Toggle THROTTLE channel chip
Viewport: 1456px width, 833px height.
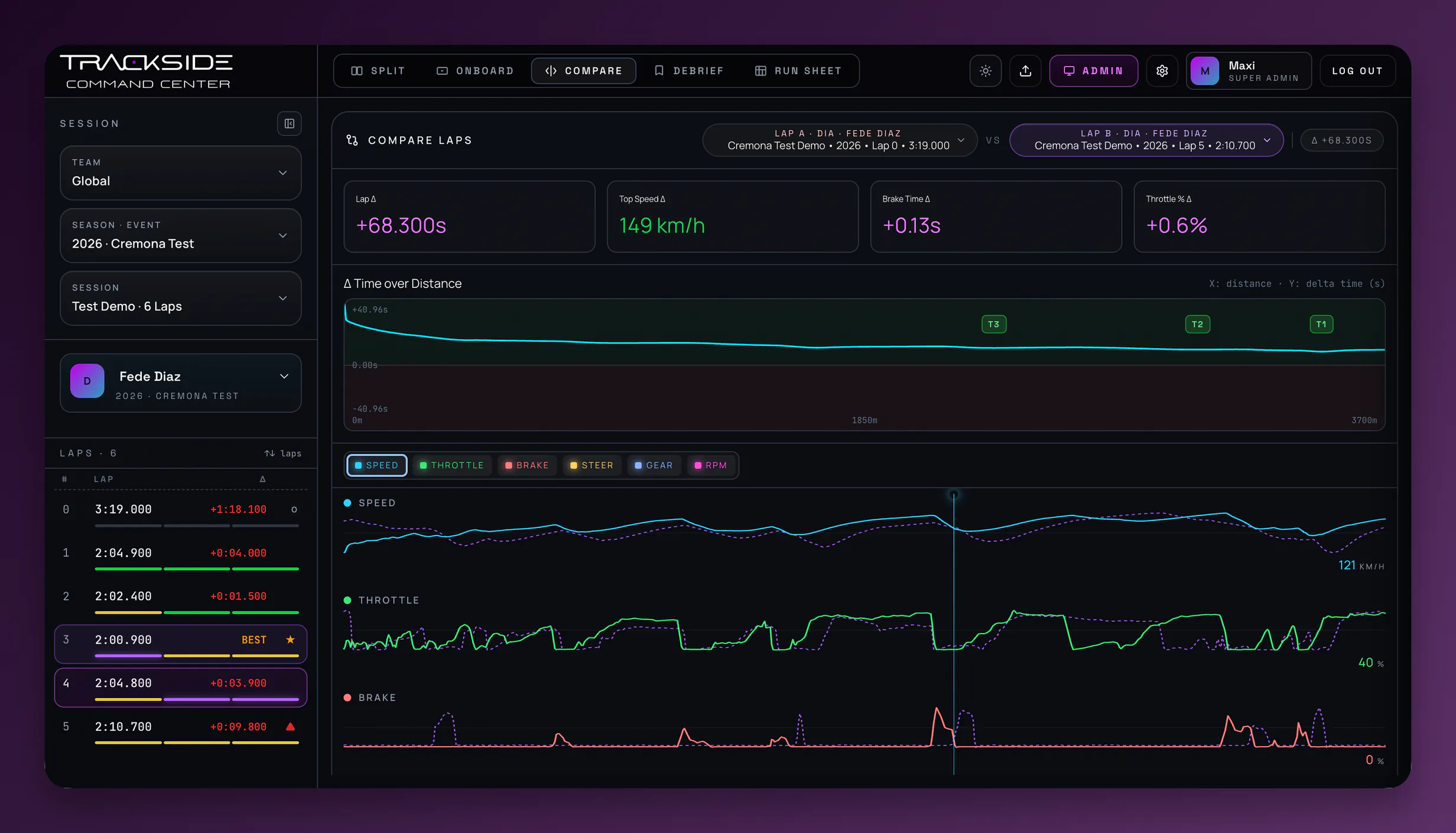click(x=451, y=465)
